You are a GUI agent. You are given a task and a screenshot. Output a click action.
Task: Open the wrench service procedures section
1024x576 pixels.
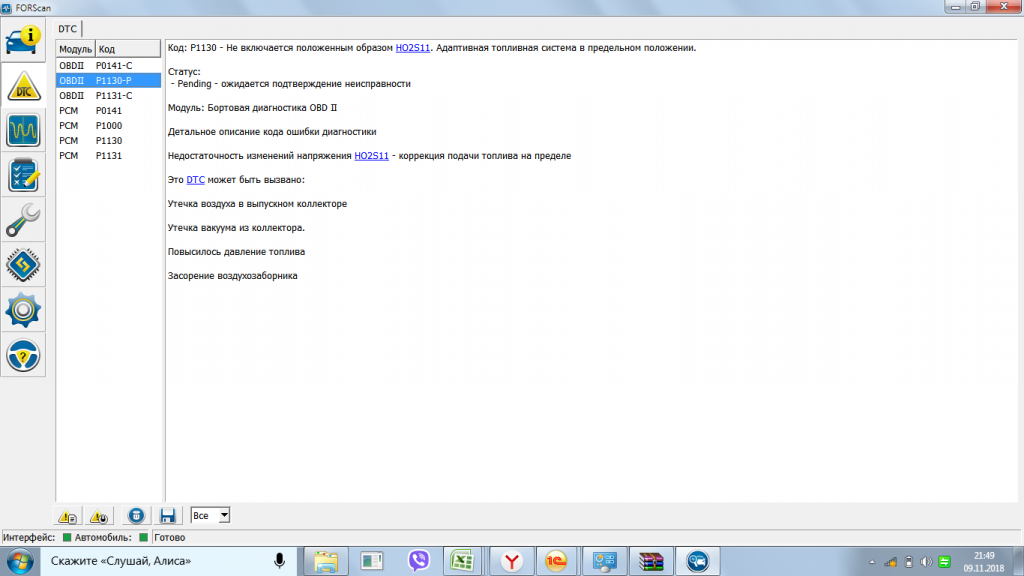[24, 220]
